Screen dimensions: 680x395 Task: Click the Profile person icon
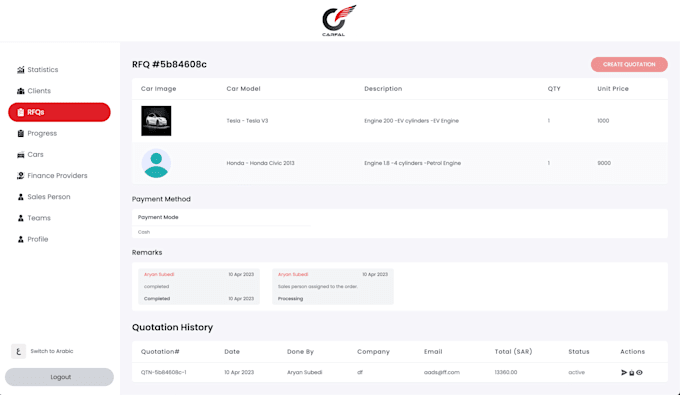click(x=20, y=239)
